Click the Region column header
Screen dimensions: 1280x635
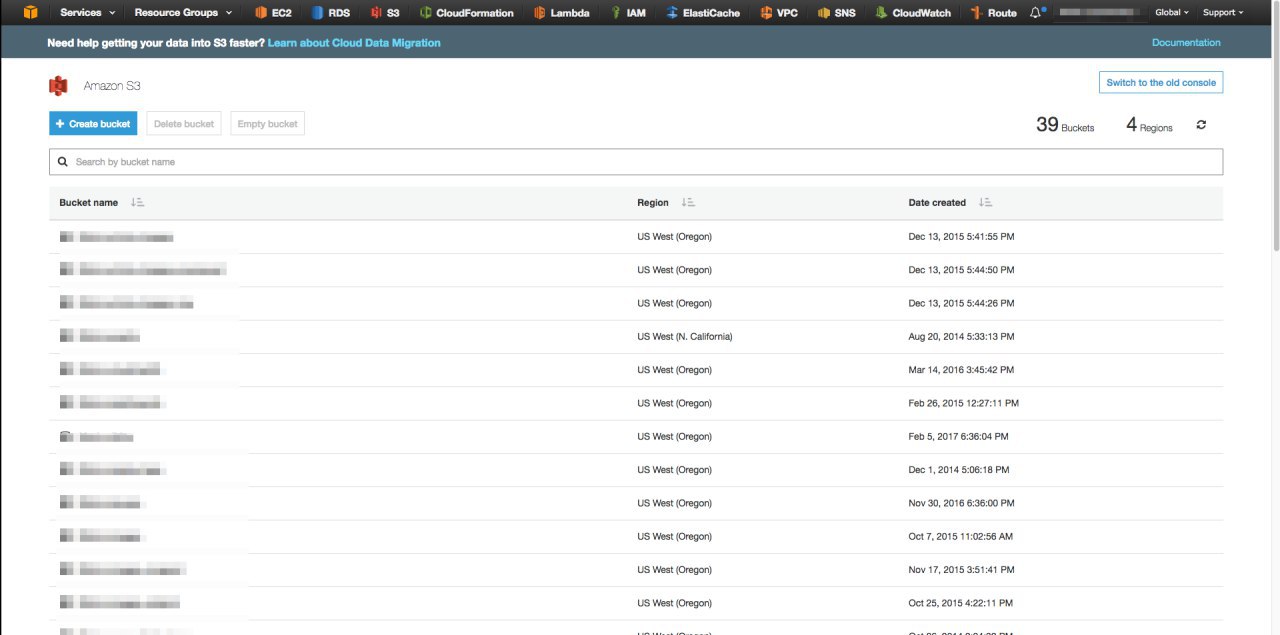click(x=653, y=202)
